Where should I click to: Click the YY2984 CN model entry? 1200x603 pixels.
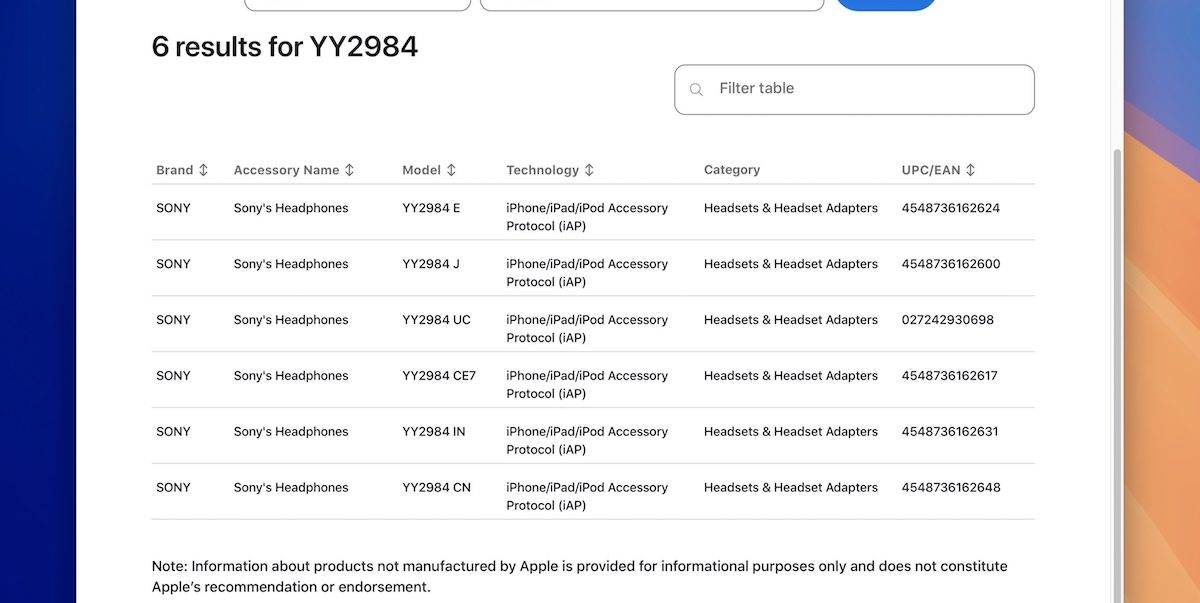point(436,488)
